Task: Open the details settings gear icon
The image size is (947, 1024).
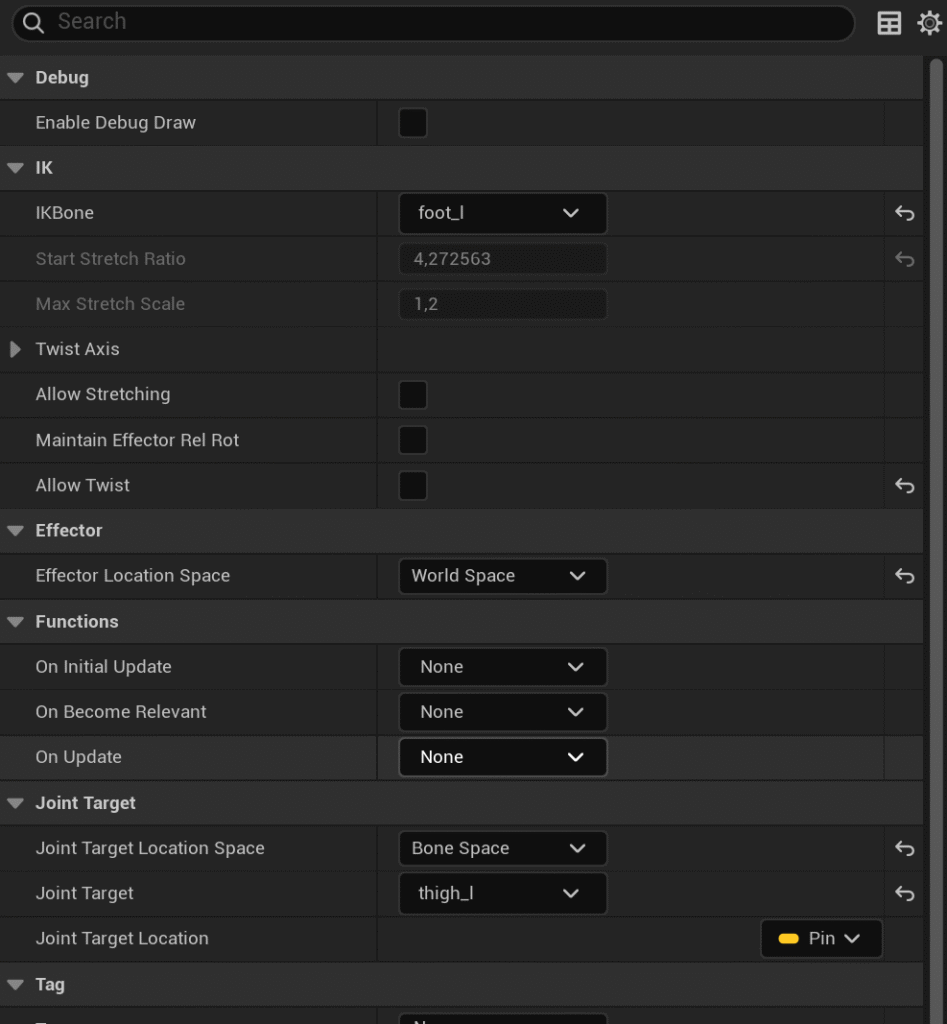Action: [929, 23]
